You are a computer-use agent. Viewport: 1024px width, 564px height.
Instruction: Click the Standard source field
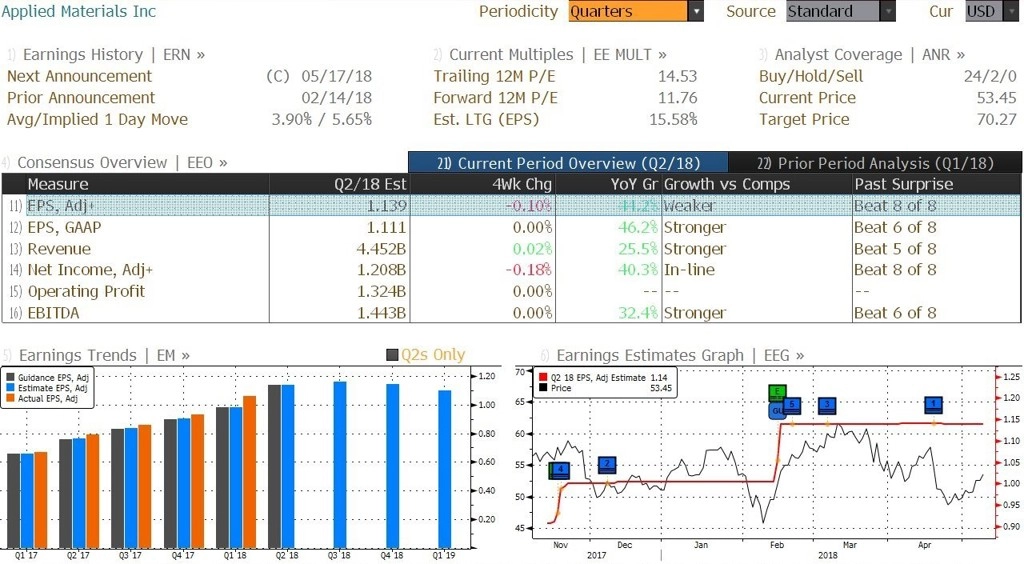pos(833,11)
